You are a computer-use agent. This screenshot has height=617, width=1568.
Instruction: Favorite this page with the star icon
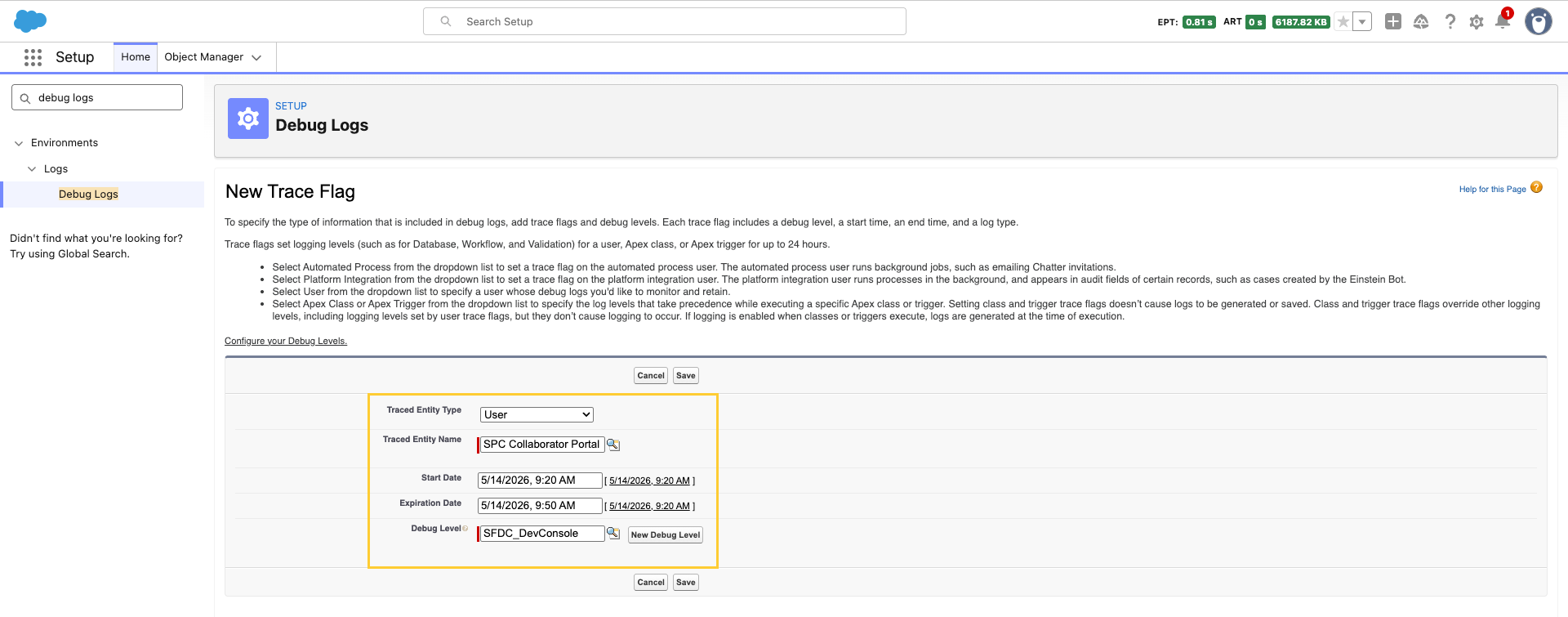pos(1343,22)
